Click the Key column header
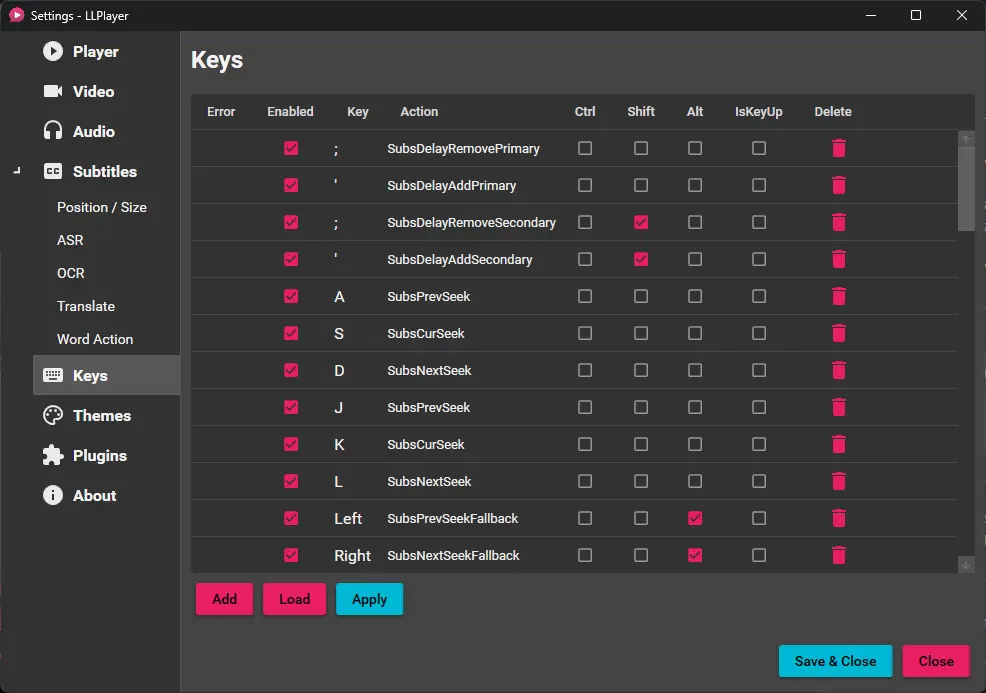Viewport: 986px width, 693px height. tap(358, 112)
